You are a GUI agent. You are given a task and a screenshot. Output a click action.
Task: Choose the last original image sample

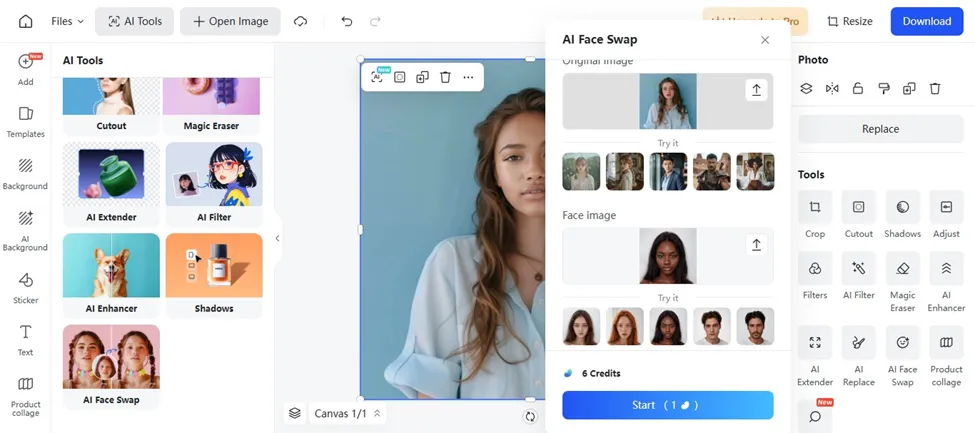coord(756,172)
